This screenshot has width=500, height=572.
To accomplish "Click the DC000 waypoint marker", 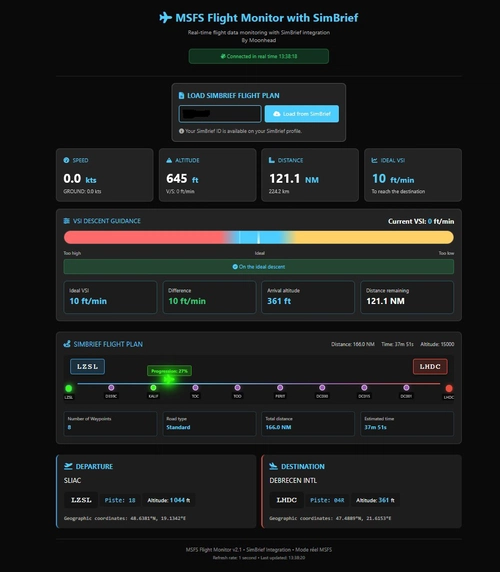I will click(322, 387).
